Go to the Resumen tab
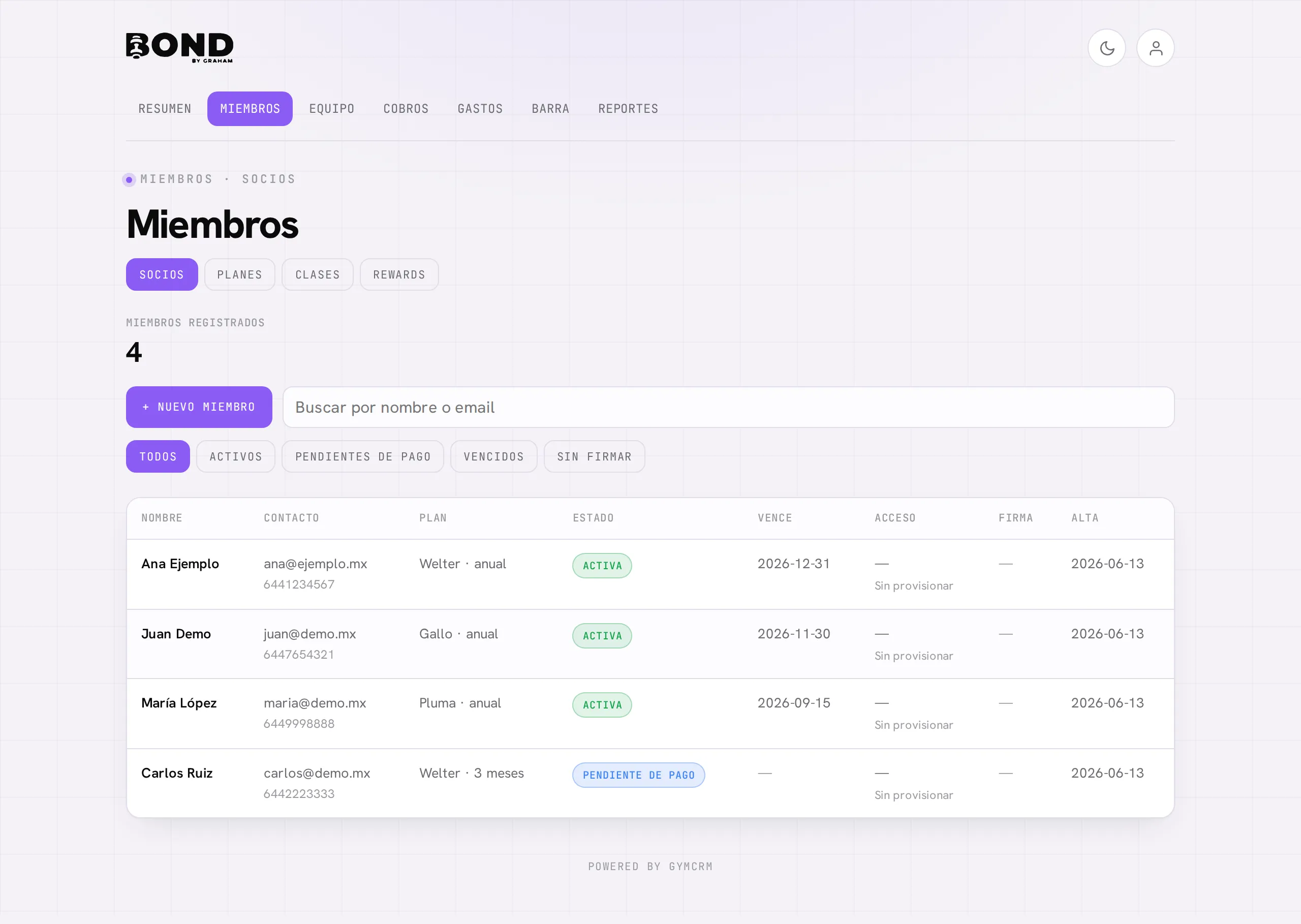Viewport: 1301px width, 924px height. tap(165, 109)
